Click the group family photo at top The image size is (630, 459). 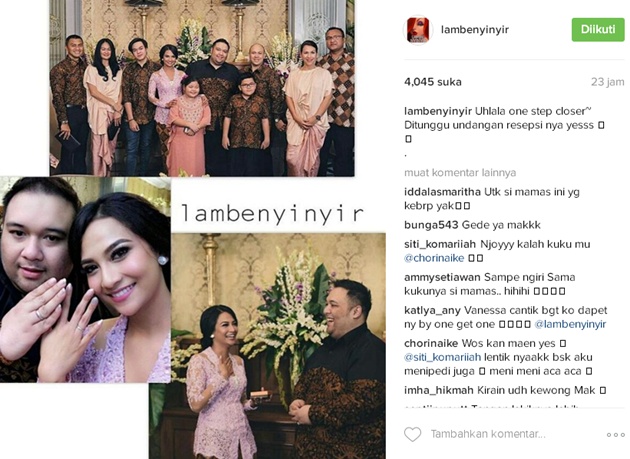[202, 88]
